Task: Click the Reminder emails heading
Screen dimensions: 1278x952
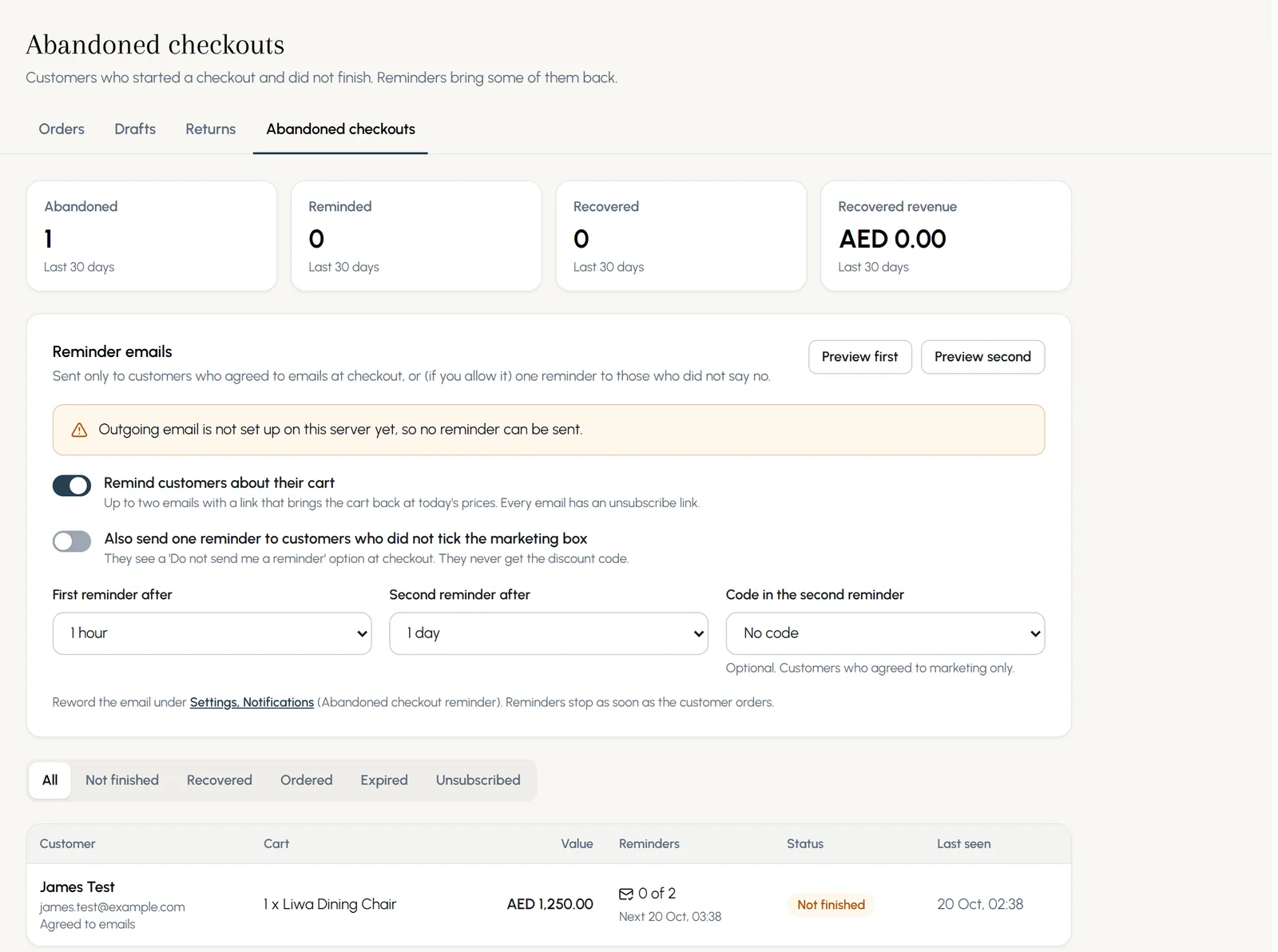Action: [x=113, y=352]
